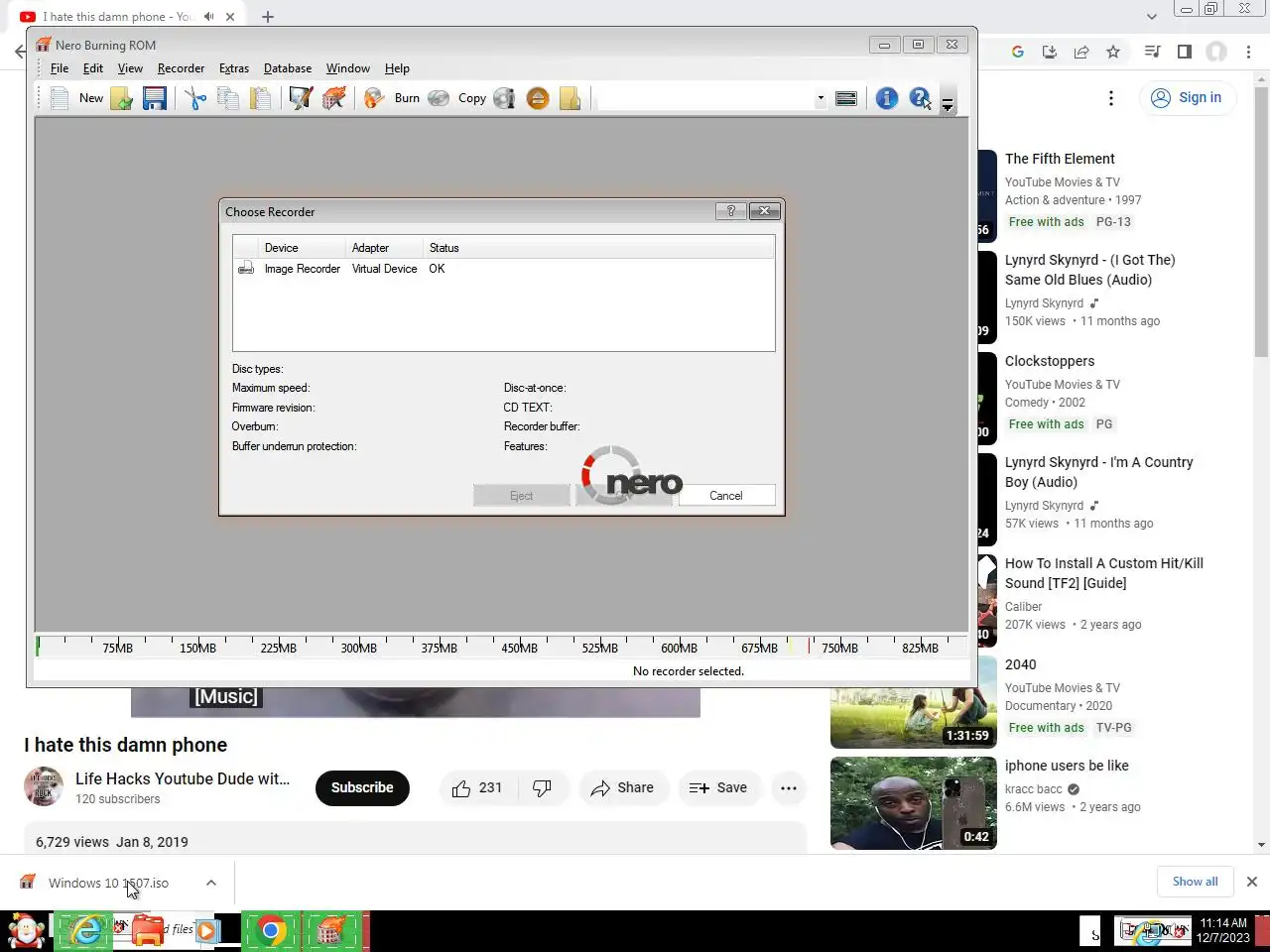
Task: Select the Copy documents icon beside the scissors
Action: click(x=228, y=98)
